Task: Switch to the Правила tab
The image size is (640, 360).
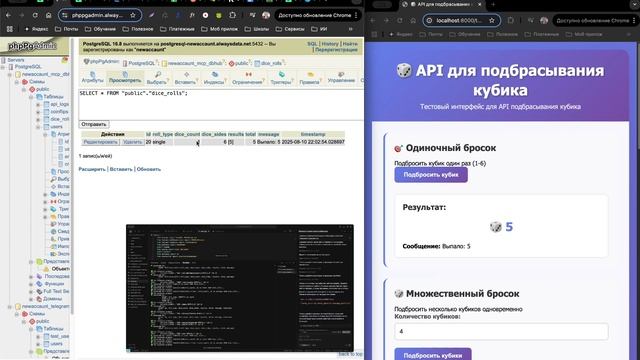Action: click(x=309, y=77)
